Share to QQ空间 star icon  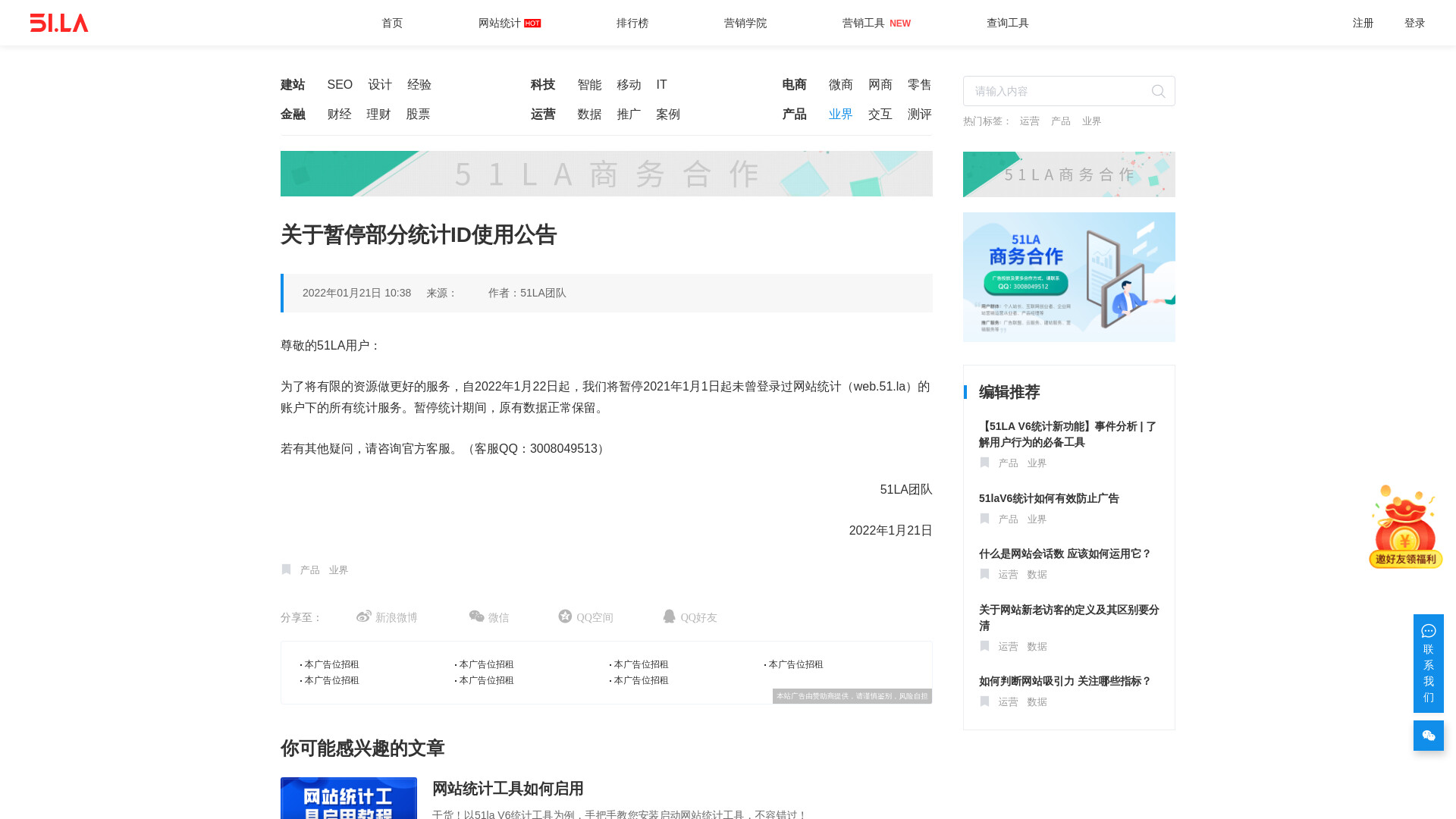click(x=565, y=617)
